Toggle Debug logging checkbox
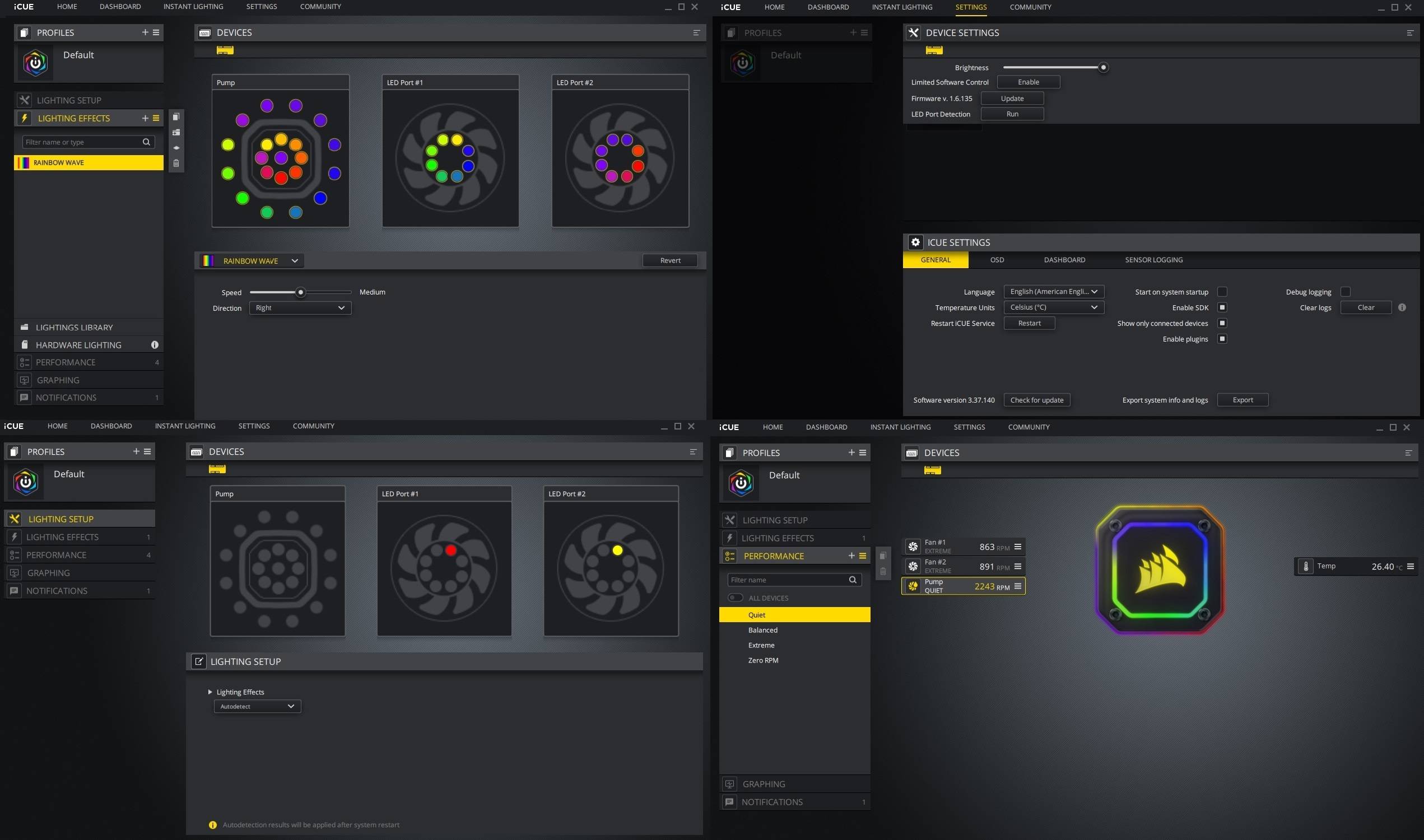The image size is (1424, 840). pos(1346,292)
